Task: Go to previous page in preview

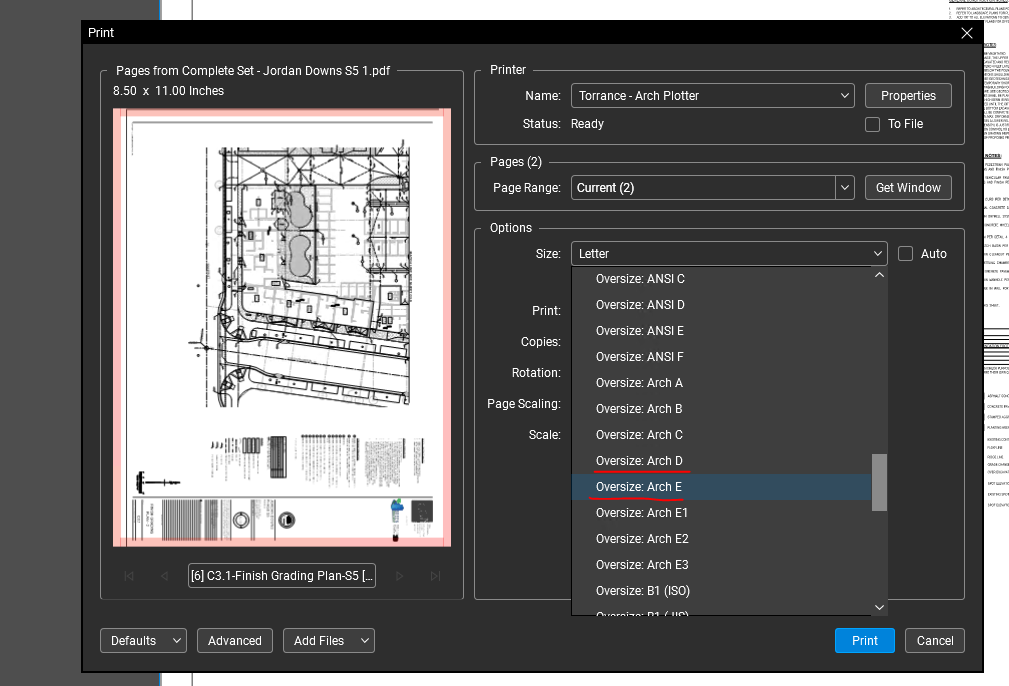Action: point(164,576)
